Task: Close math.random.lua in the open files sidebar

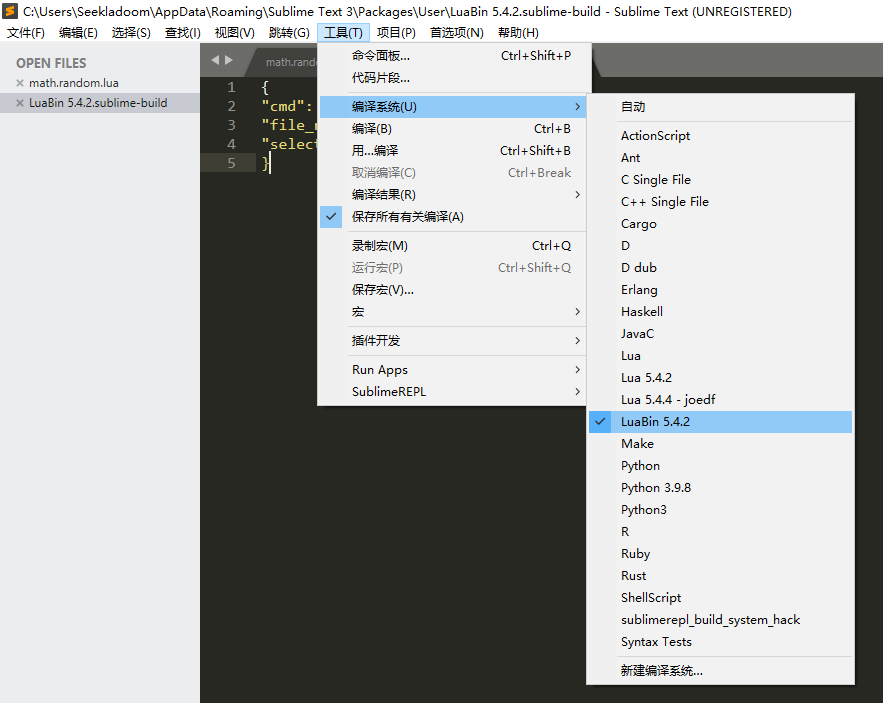Action: 20,83
